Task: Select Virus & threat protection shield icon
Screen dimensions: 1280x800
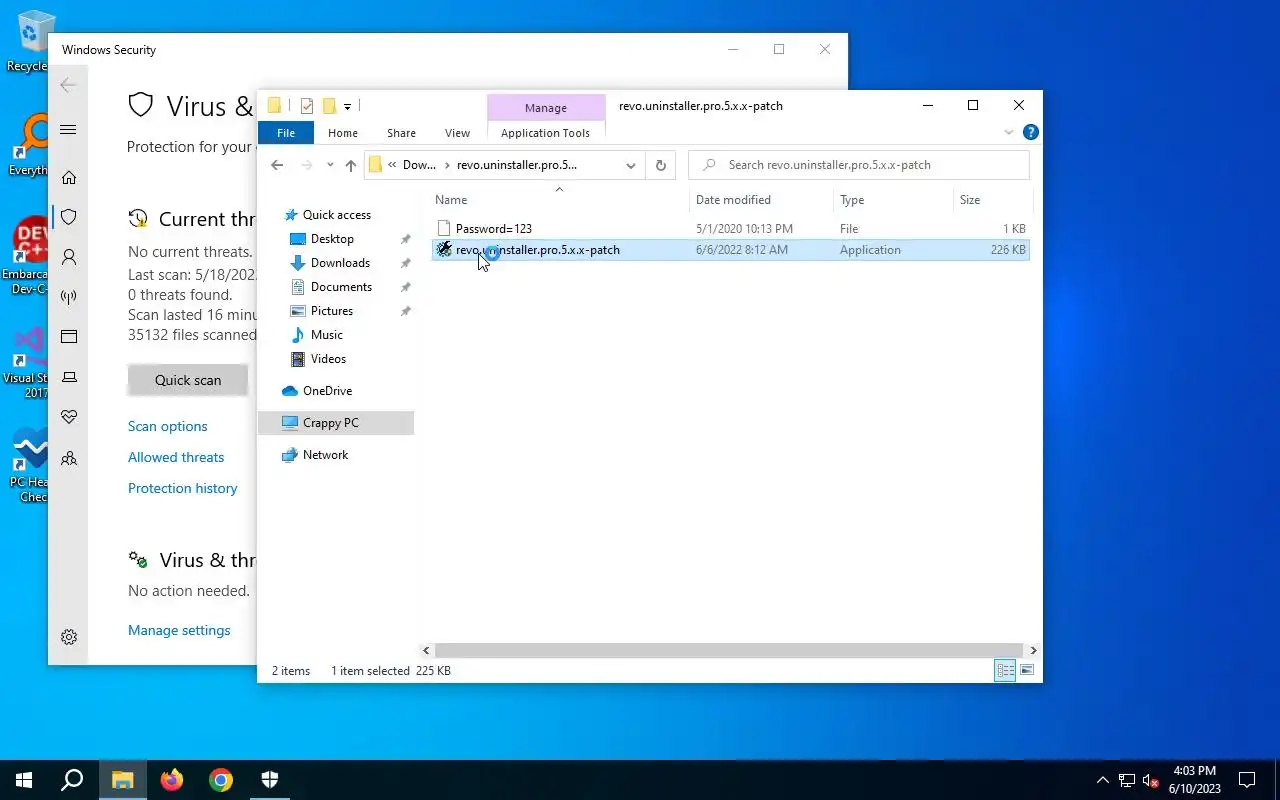Action: pos(69,217)
